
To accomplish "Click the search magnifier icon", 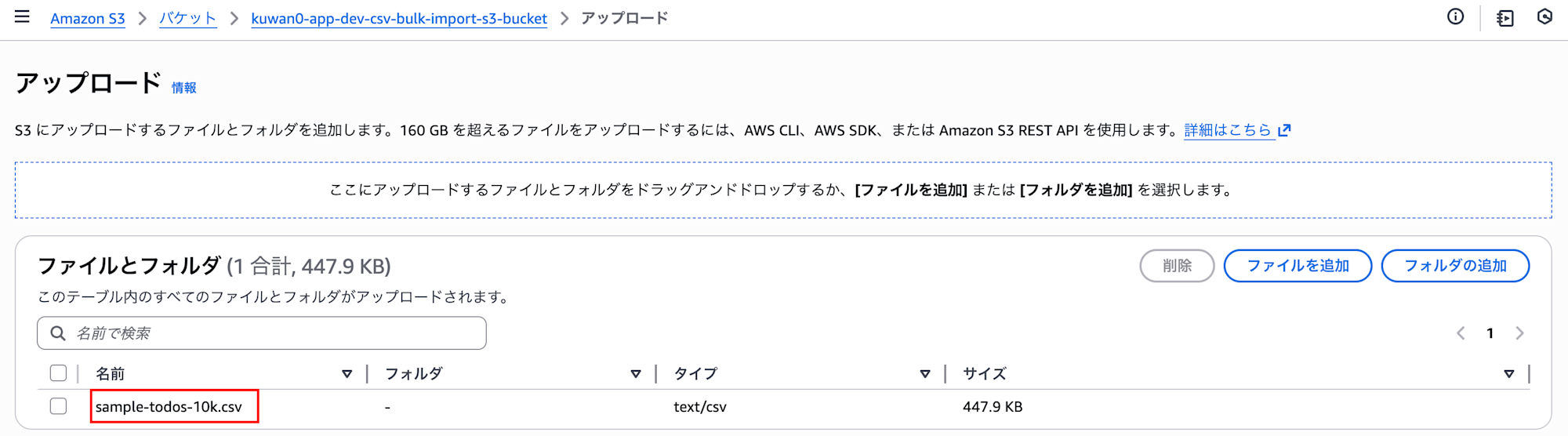I will click(x=58, y=333).
